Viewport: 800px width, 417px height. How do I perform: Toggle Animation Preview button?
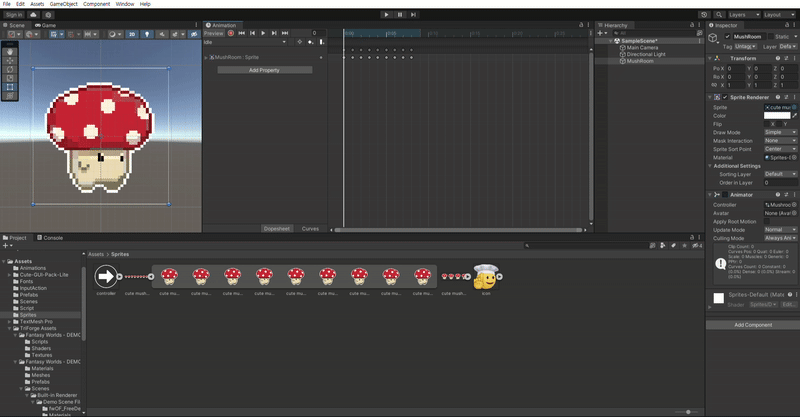point(214,33)
